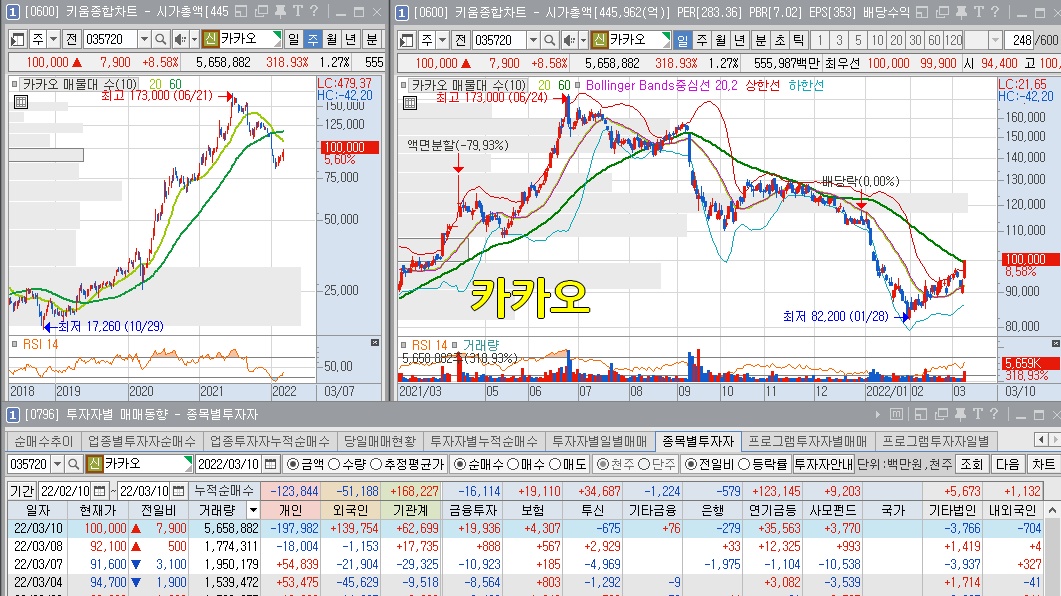Select the 금액 radio button
1061x596 pixels.
(x=293, y=464)
